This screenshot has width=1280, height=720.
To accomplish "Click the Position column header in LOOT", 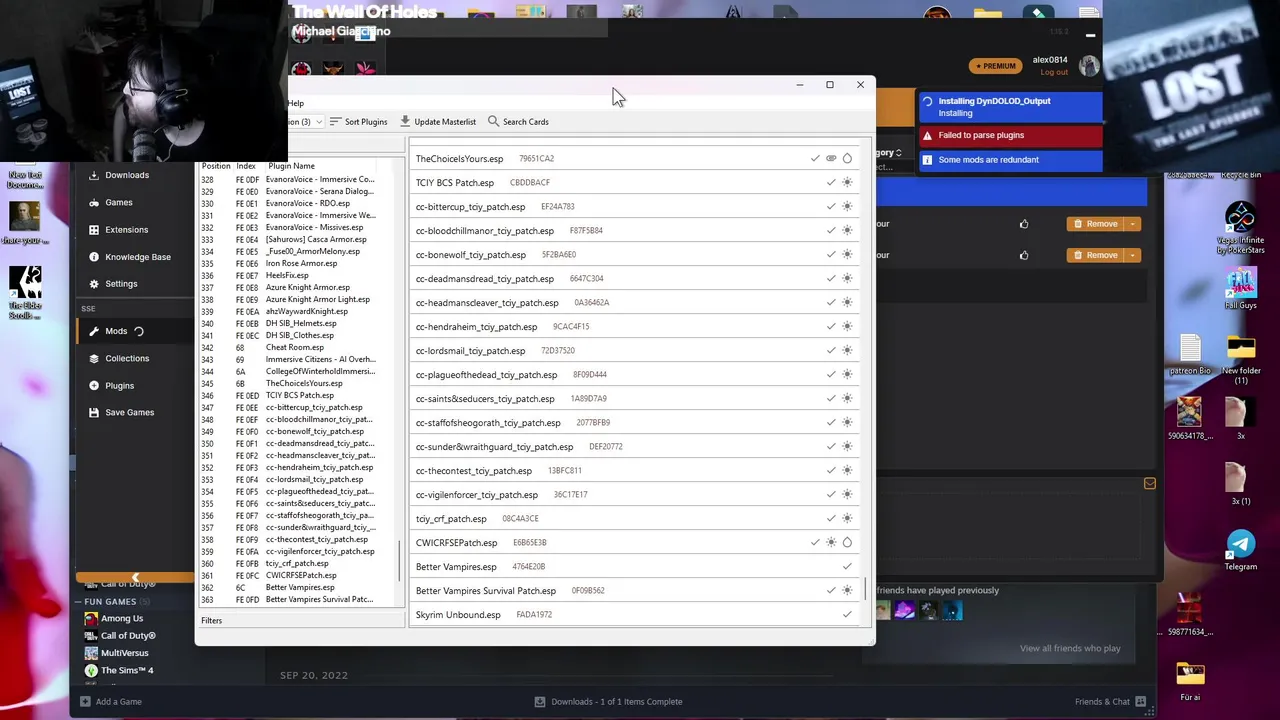I will pyautogui.click(x=215, y=166).
